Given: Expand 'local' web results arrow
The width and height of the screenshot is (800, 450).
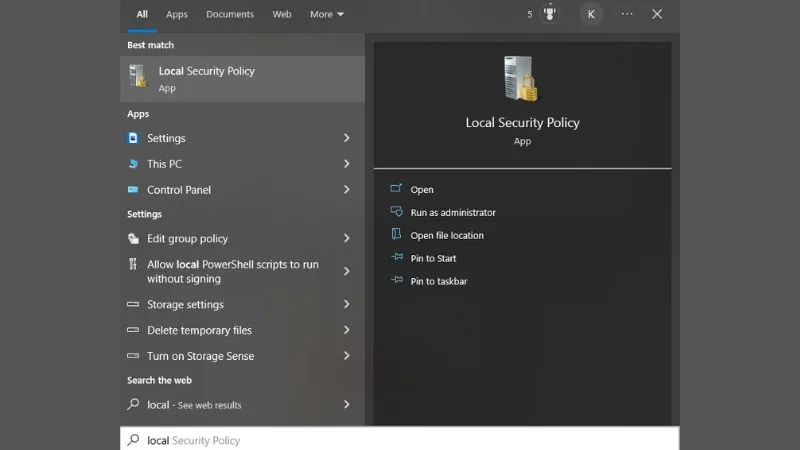Looking at the screenshot, I should [346, 404].
